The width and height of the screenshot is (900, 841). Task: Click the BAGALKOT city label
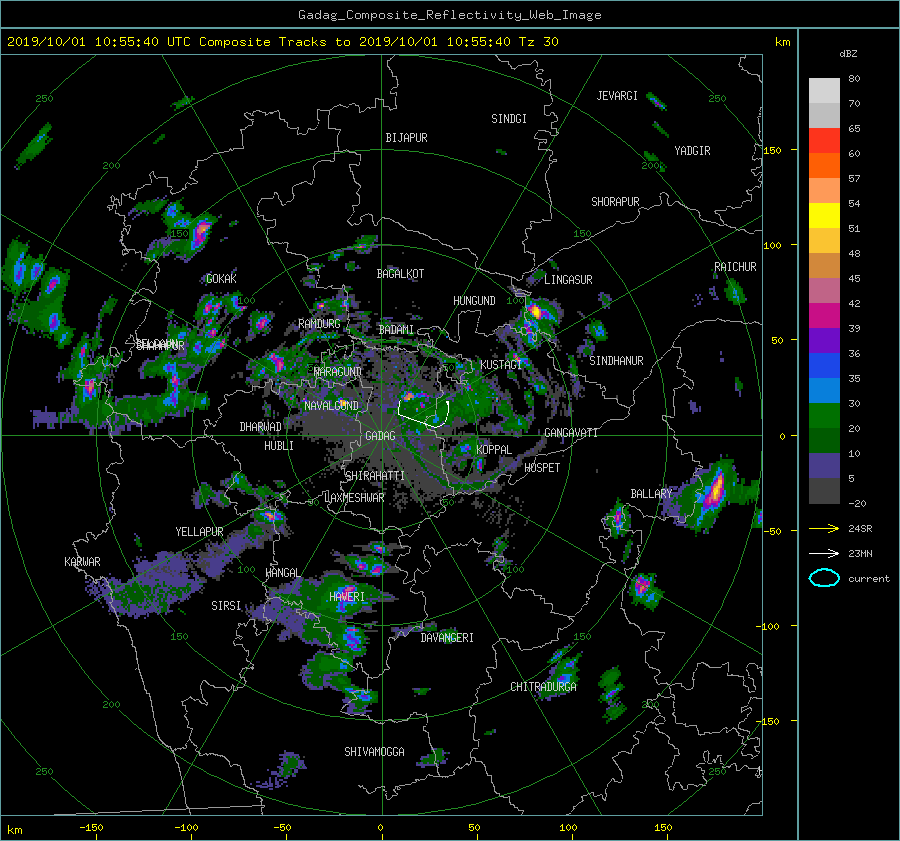click(x=400, y=274)
